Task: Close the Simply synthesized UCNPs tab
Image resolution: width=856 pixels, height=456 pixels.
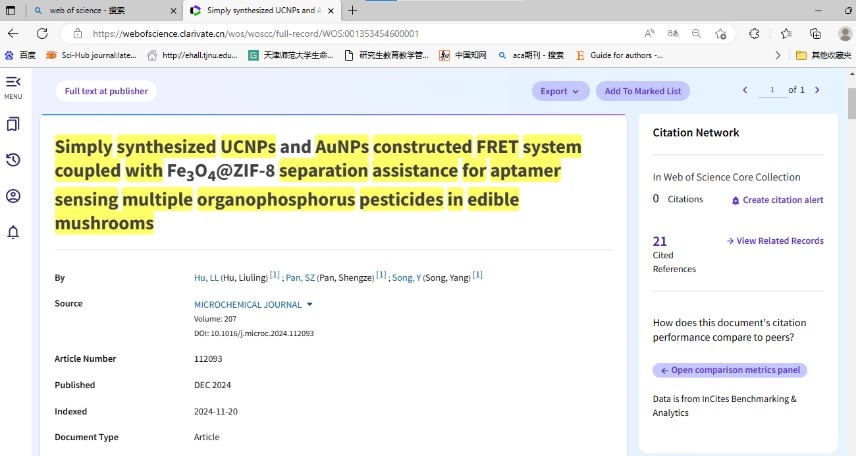Action: click(331, 10)
